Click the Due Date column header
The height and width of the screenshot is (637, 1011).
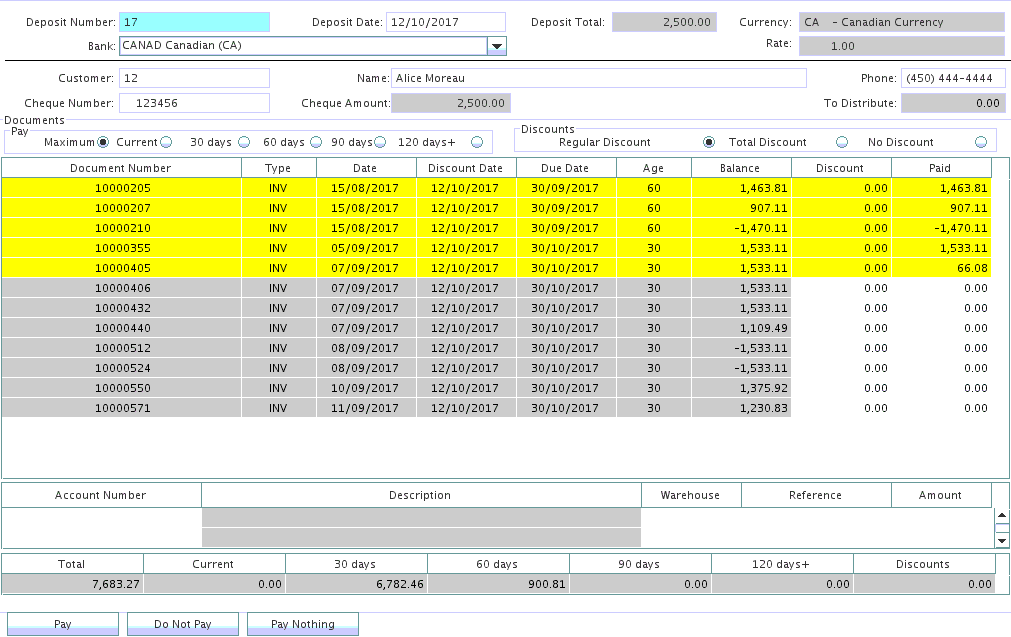(565, 168)
